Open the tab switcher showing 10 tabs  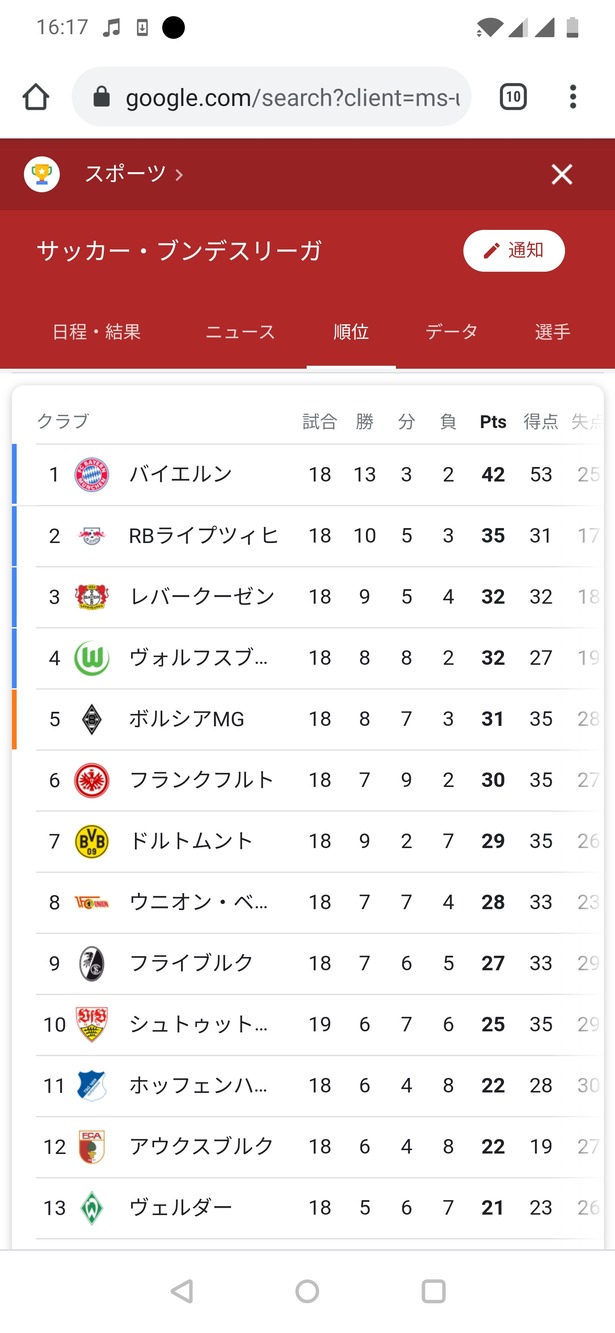click(x=513, y=97)
